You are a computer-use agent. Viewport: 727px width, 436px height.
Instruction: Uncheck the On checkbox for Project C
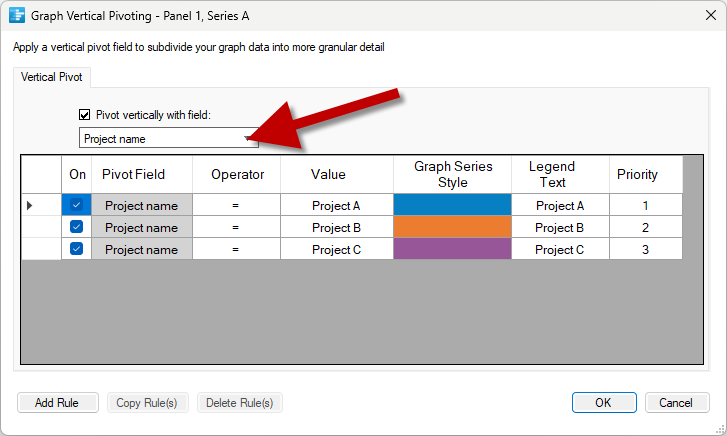pyautogui.click(x=77, y=249)
